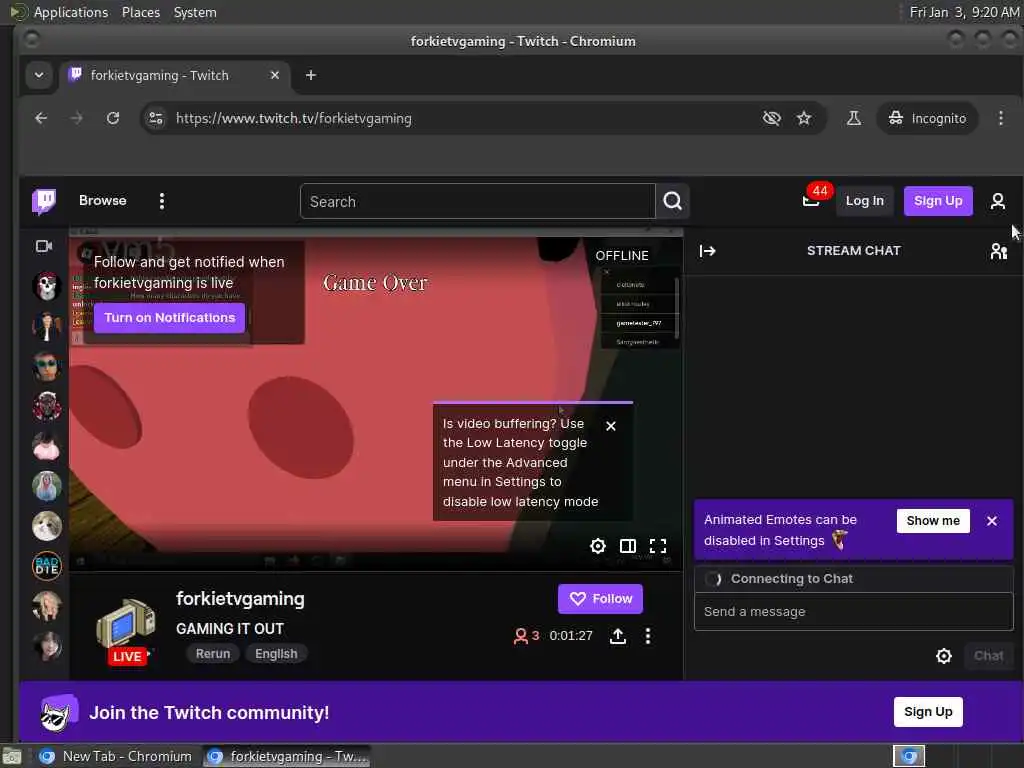Open the blonde sidebar channel avatar
1024x768 pixels.
[x=47, y=605]
